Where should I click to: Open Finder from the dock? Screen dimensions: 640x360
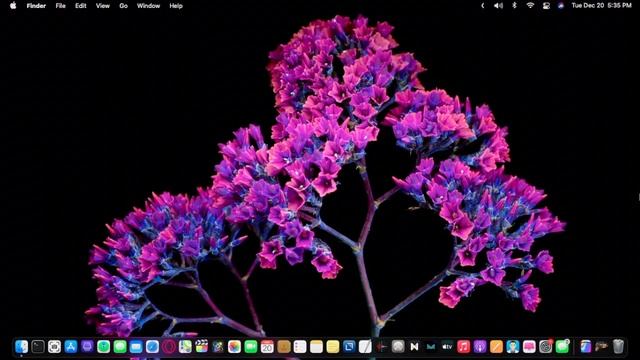coord(22,347)
